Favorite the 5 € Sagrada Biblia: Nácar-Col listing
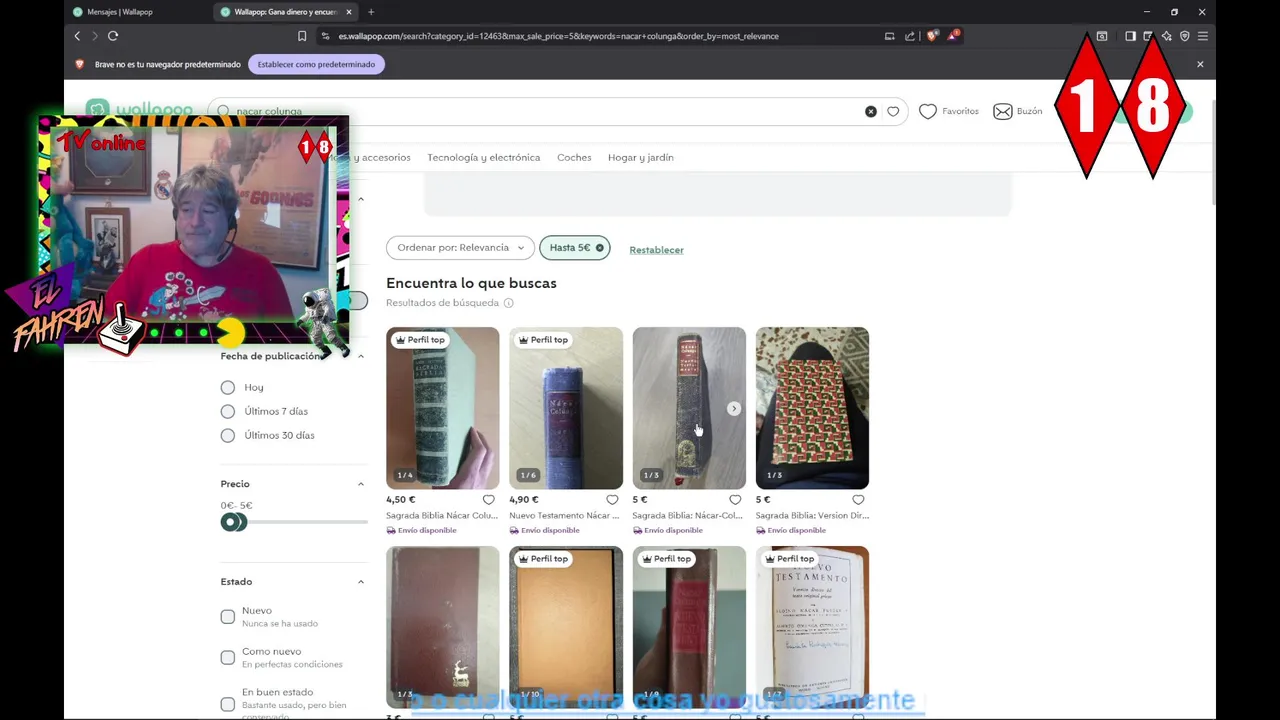The width and height of the screenshot is (1280, 720). (x=735, y=500)
